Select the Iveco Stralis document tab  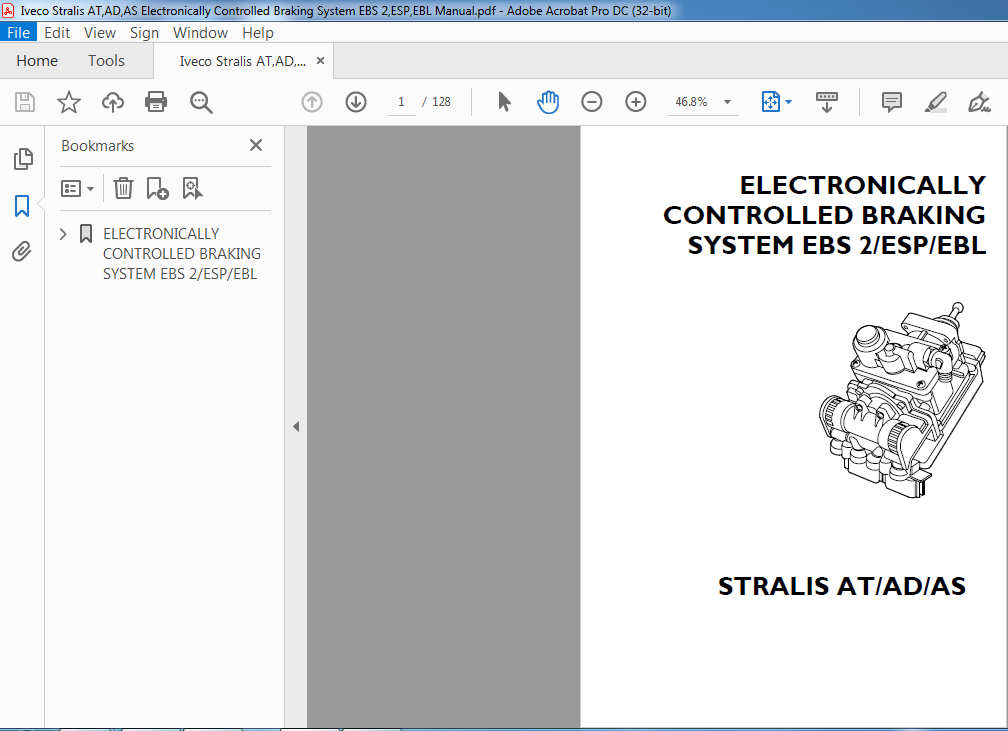point(242,61)
